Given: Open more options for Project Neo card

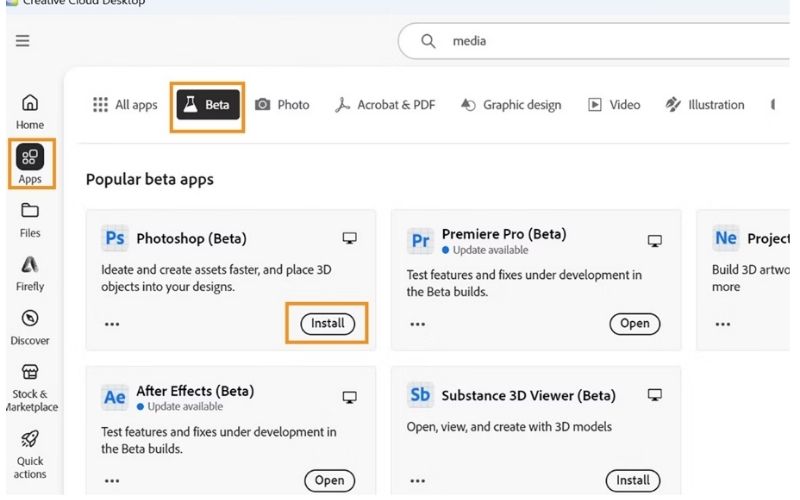Looking at the screenshot, I should [722, 324].
